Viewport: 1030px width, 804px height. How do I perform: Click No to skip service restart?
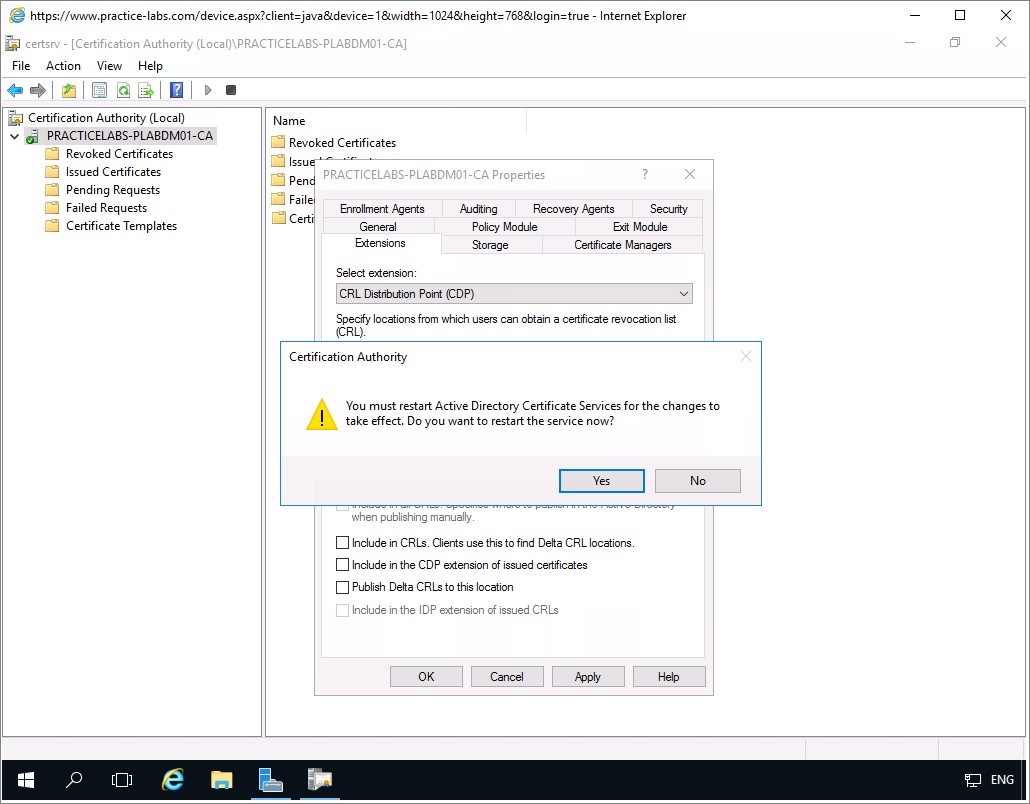pos(698,481)
